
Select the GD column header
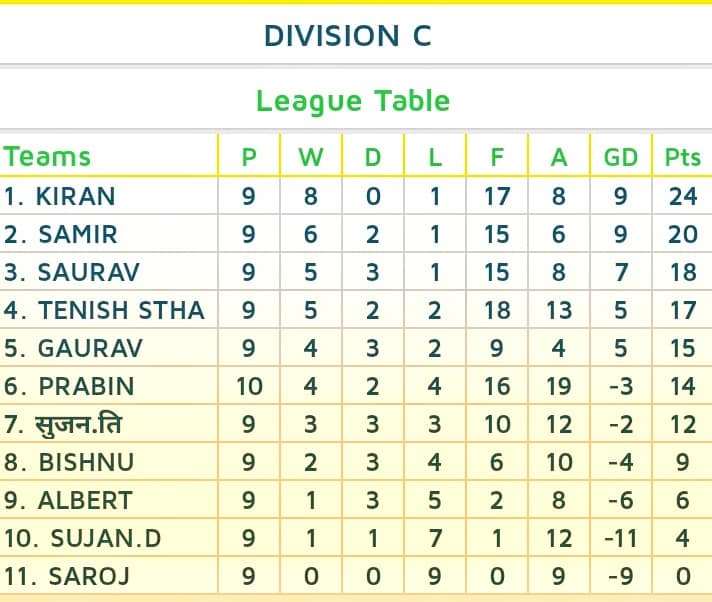tap(621, 158)
